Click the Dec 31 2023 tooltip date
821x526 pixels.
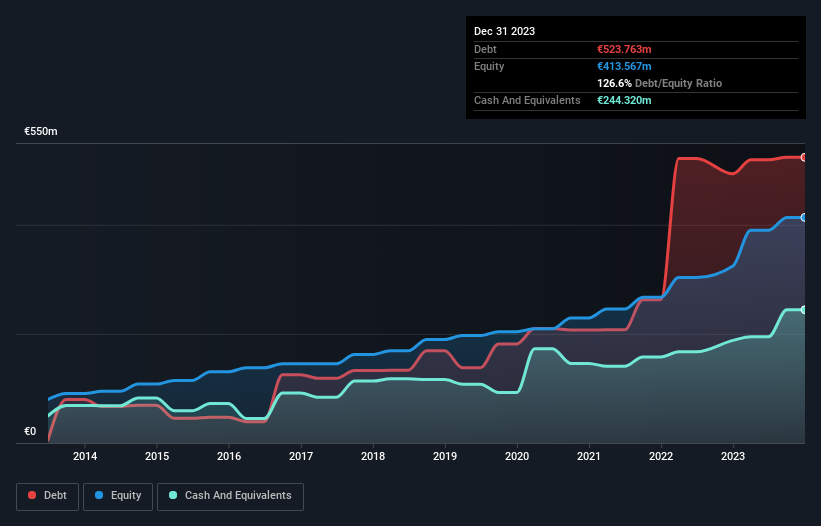504,31
